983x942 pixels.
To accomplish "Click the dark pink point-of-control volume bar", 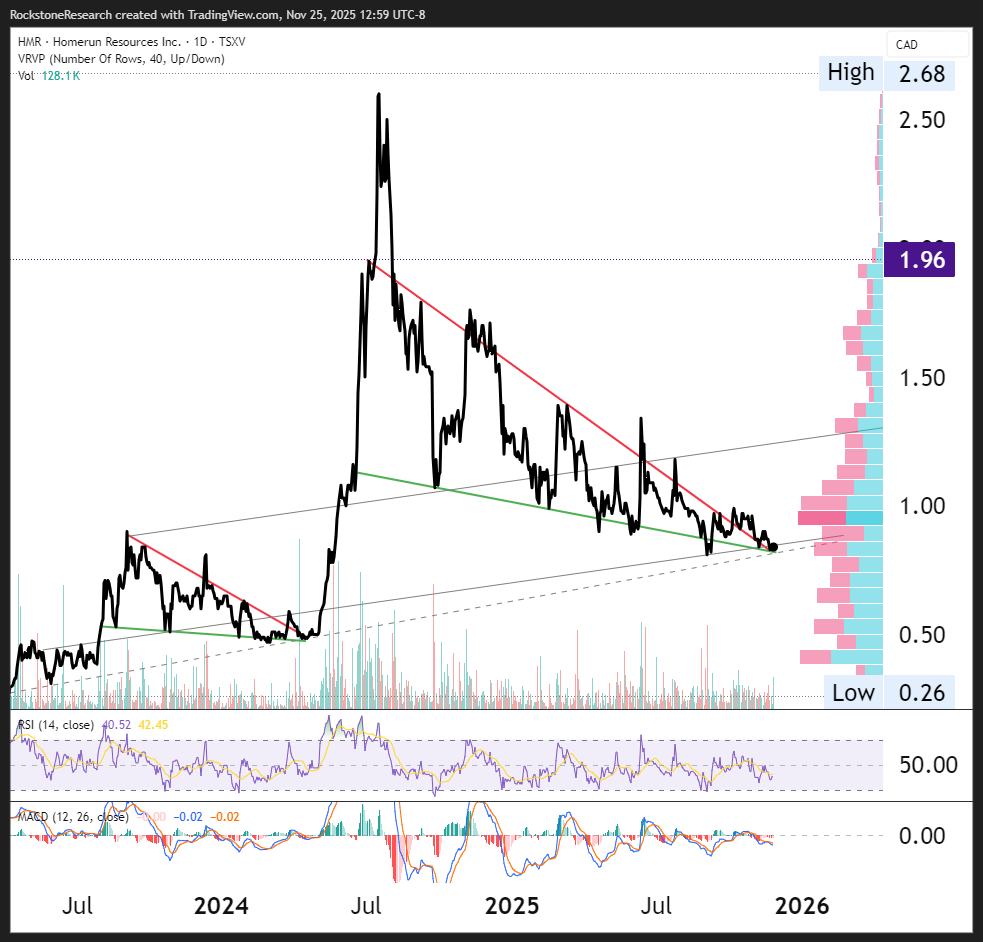I will coord(822,518).
